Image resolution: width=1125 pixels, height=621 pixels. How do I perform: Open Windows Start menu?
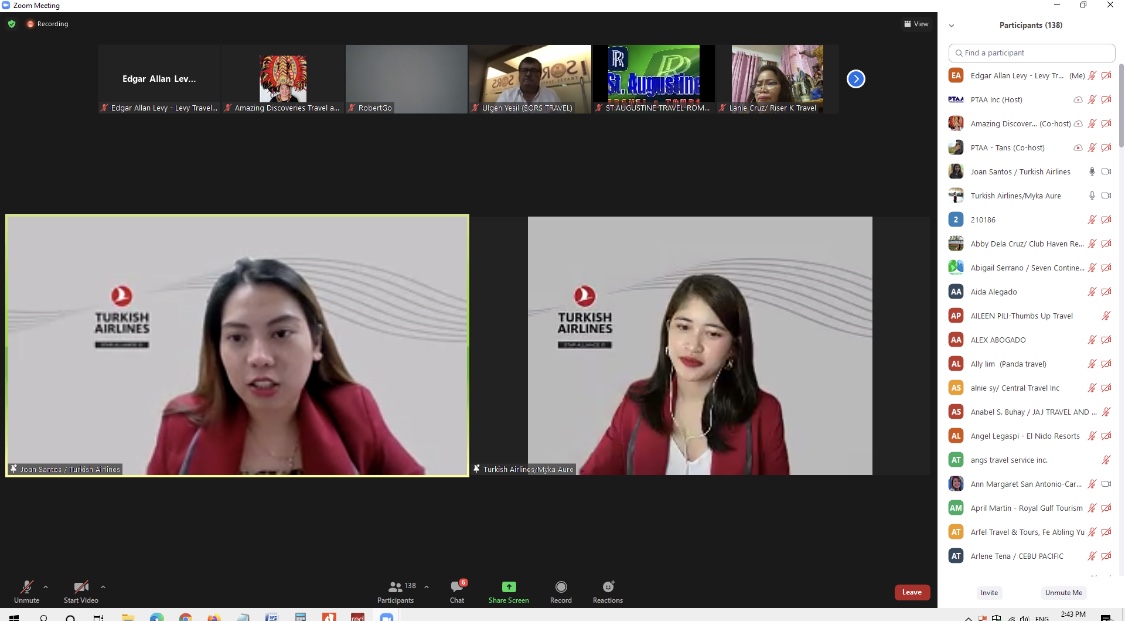13,617
